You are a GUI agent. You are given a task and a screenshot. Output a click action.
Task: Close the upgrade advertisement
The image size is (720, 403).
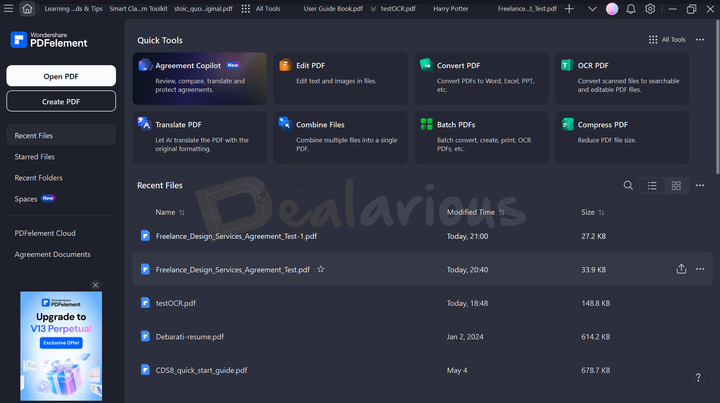pyautogui.click(x=96, y=285)
